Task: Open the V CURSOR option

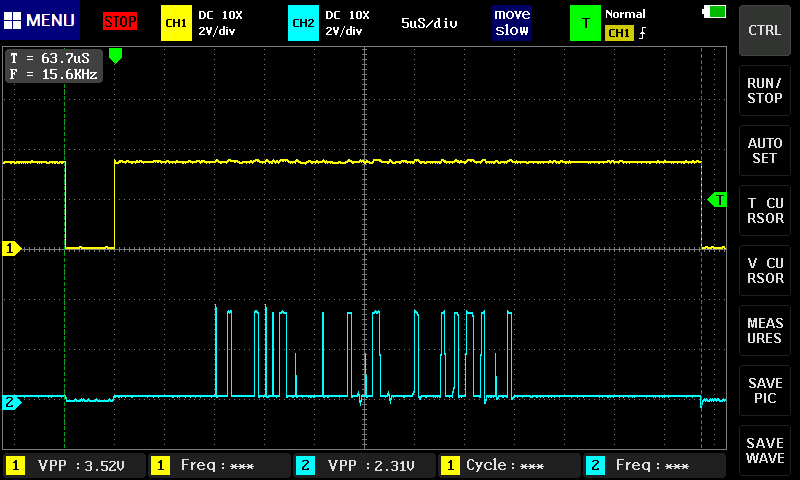Action: point(764,270)
